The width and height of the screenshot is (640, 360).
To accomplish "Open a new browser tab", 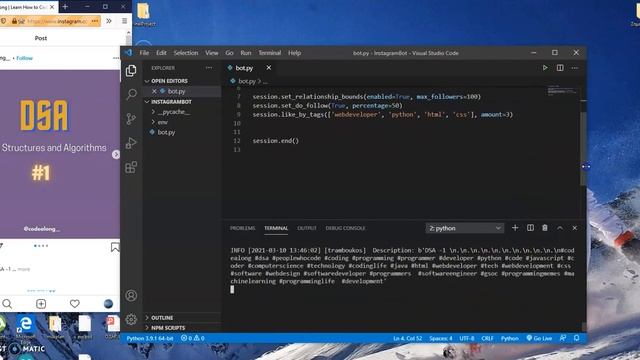I will pyautogui.click(x=65, y=7).
